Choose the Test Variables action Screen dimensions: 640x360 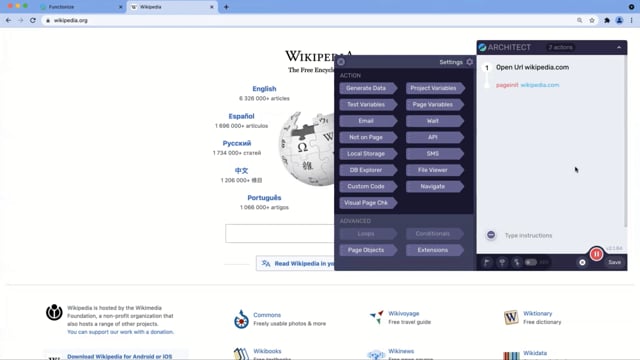tap(368, 104)
